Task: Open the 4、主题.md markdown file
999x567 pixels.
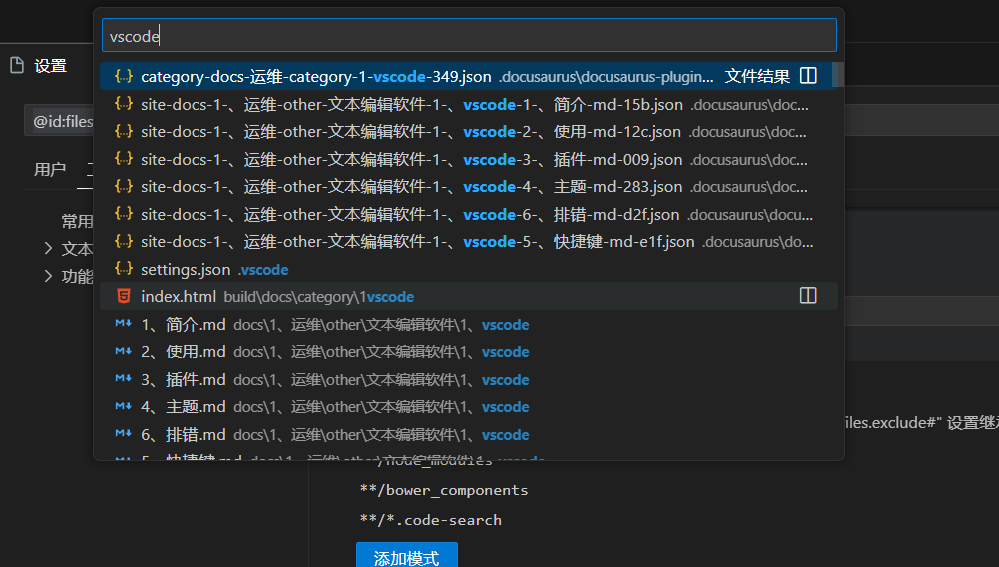Action: 468,406
